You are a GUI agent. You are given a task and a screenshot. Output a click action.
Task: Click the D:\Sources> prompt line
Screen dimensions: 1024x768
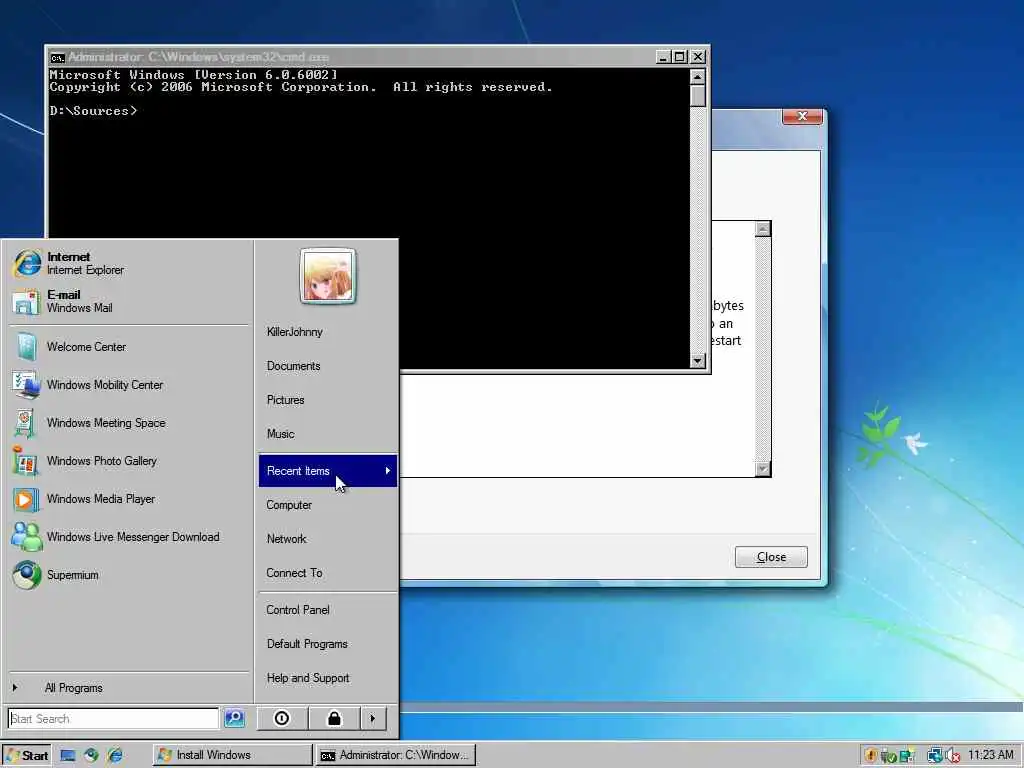[x=93, y=111]
